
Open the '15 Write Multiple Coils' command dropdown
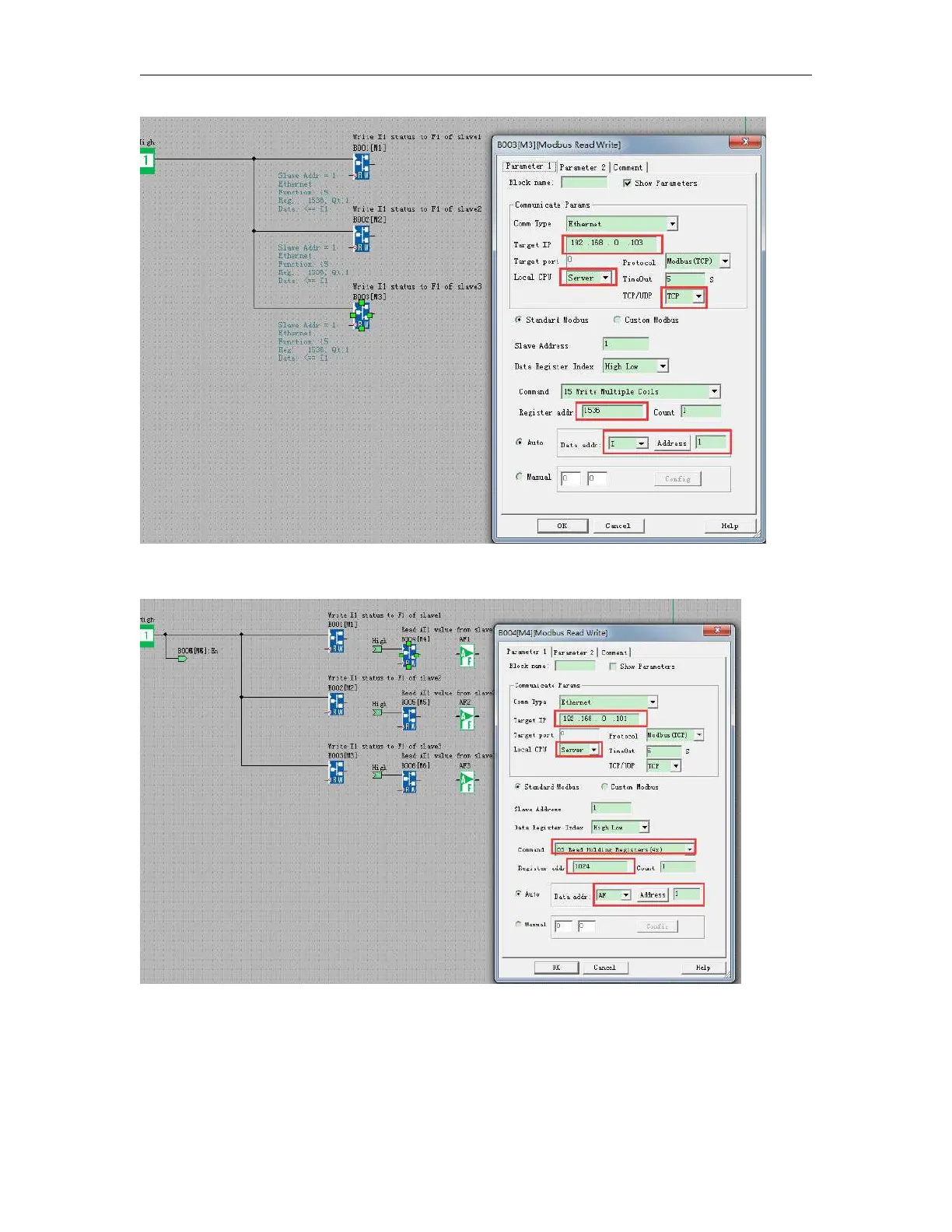[x=714, y=392]
